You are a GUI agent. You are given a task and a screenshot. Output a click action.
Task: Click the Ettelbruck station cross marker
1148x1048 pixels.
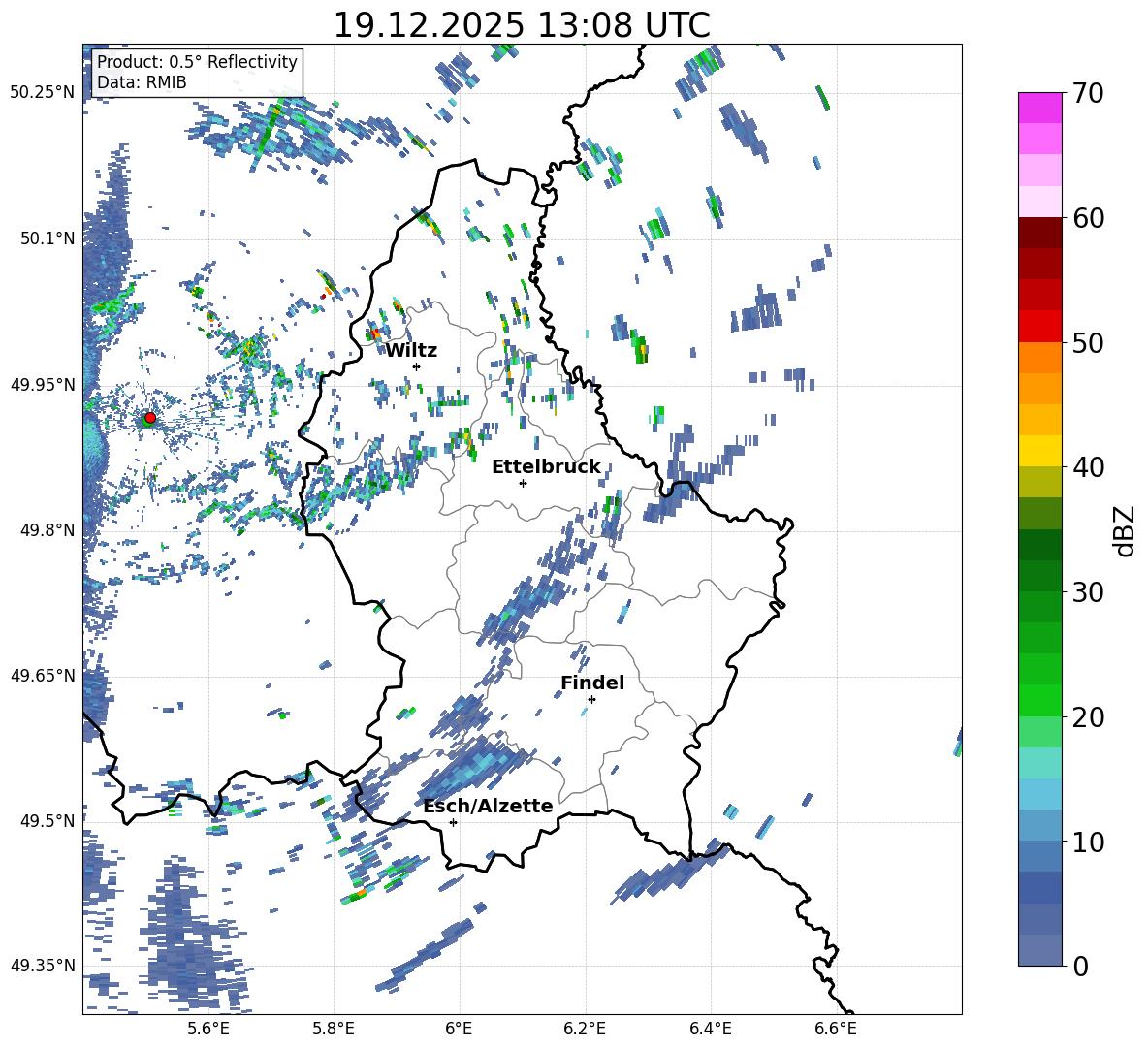(523, 483)
